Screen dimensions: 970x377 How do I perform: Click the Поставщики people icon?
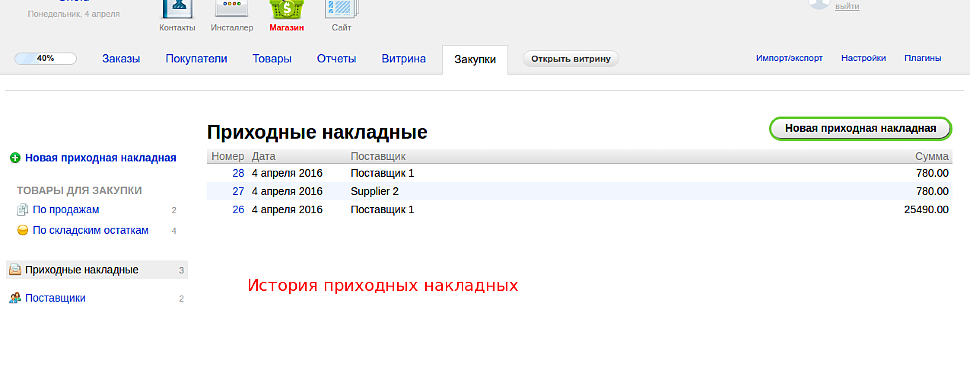click(x=15, y=298)
